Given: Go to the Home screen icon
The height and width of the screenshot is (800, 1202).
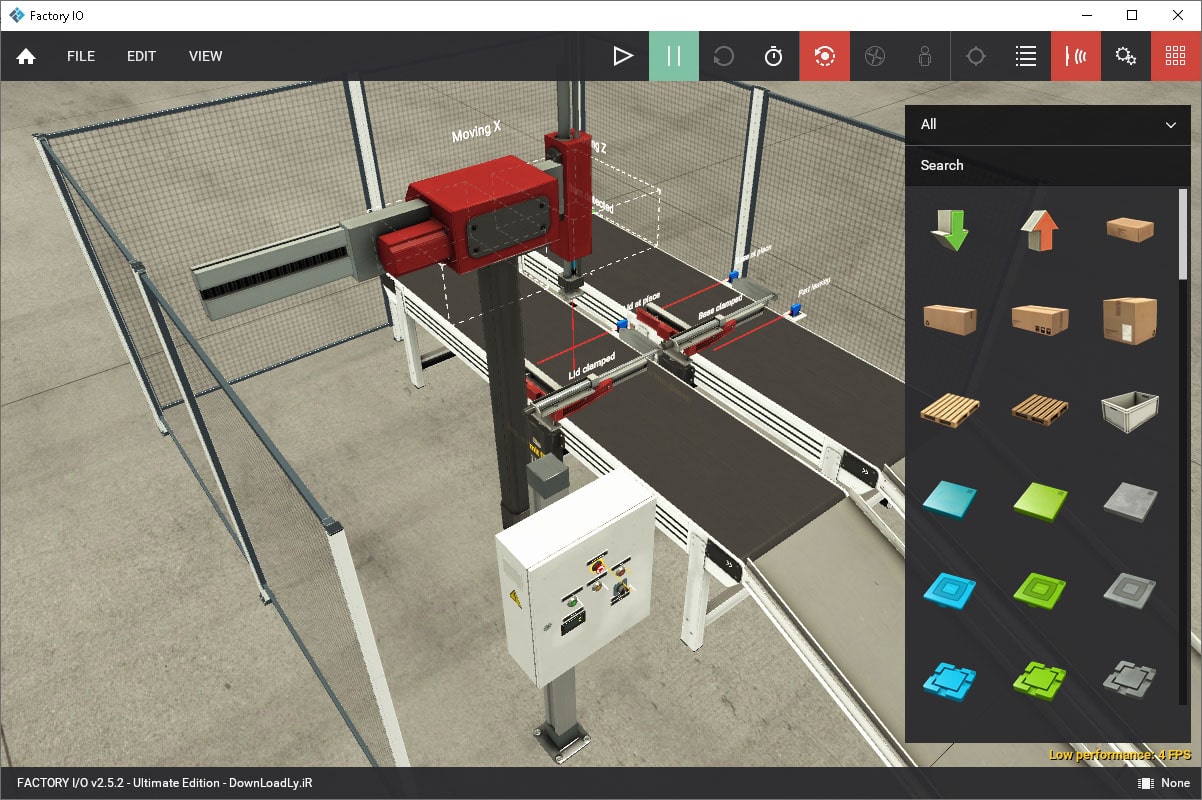Looking at the screenshot, I should 26,56.
